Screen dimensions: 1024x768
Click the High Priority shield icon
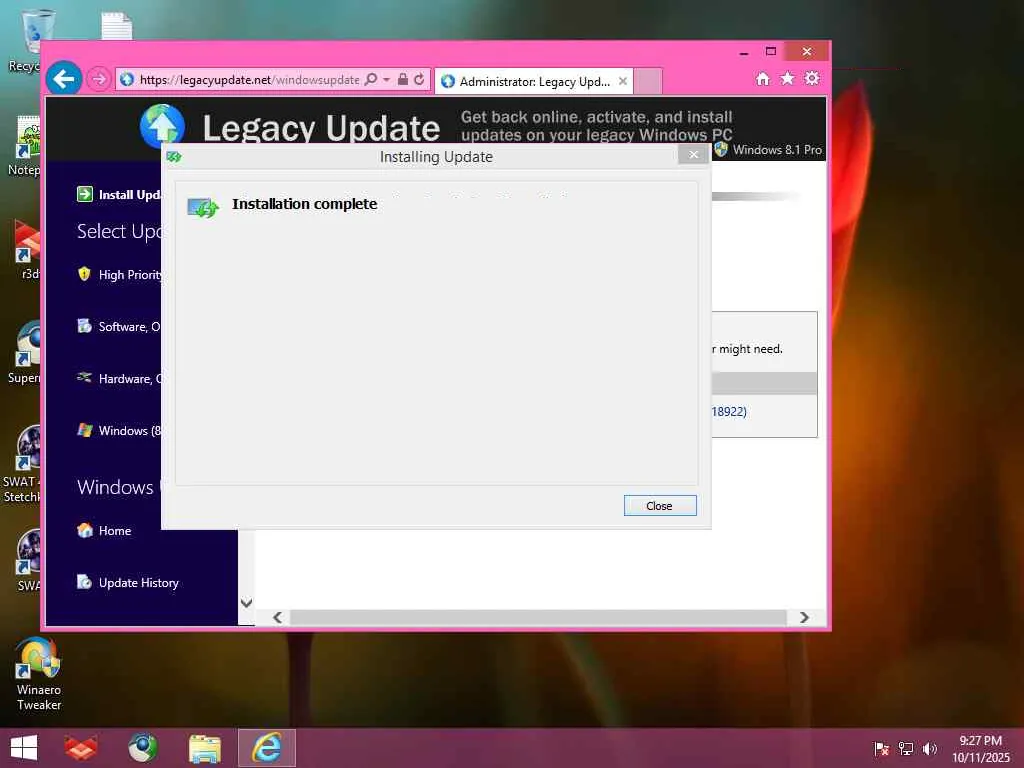pos(84,274)
